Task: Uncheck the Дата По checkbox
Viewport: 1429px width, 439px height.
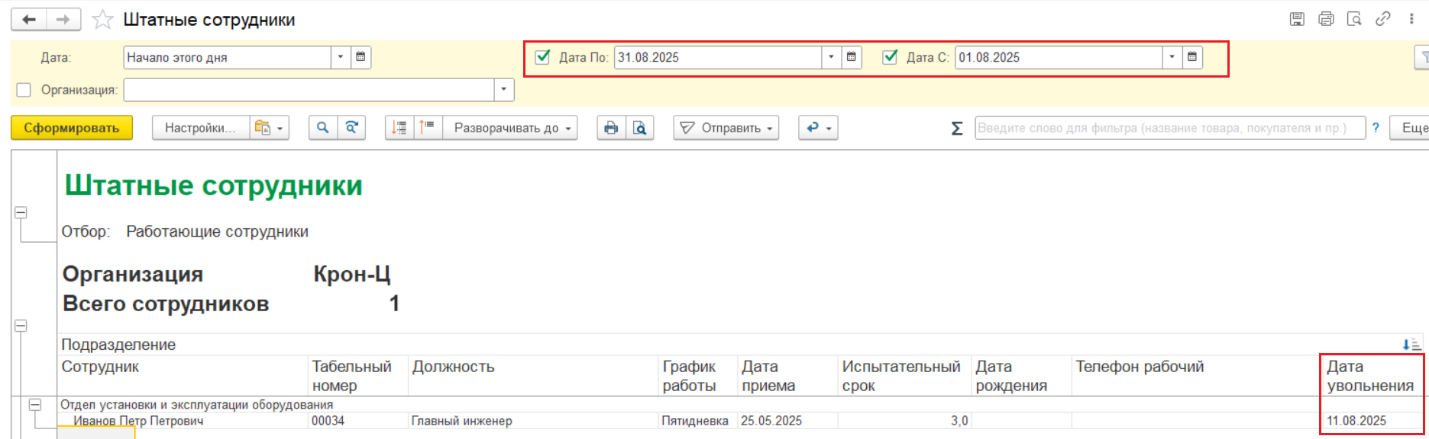Action: (x=543, y=57)
